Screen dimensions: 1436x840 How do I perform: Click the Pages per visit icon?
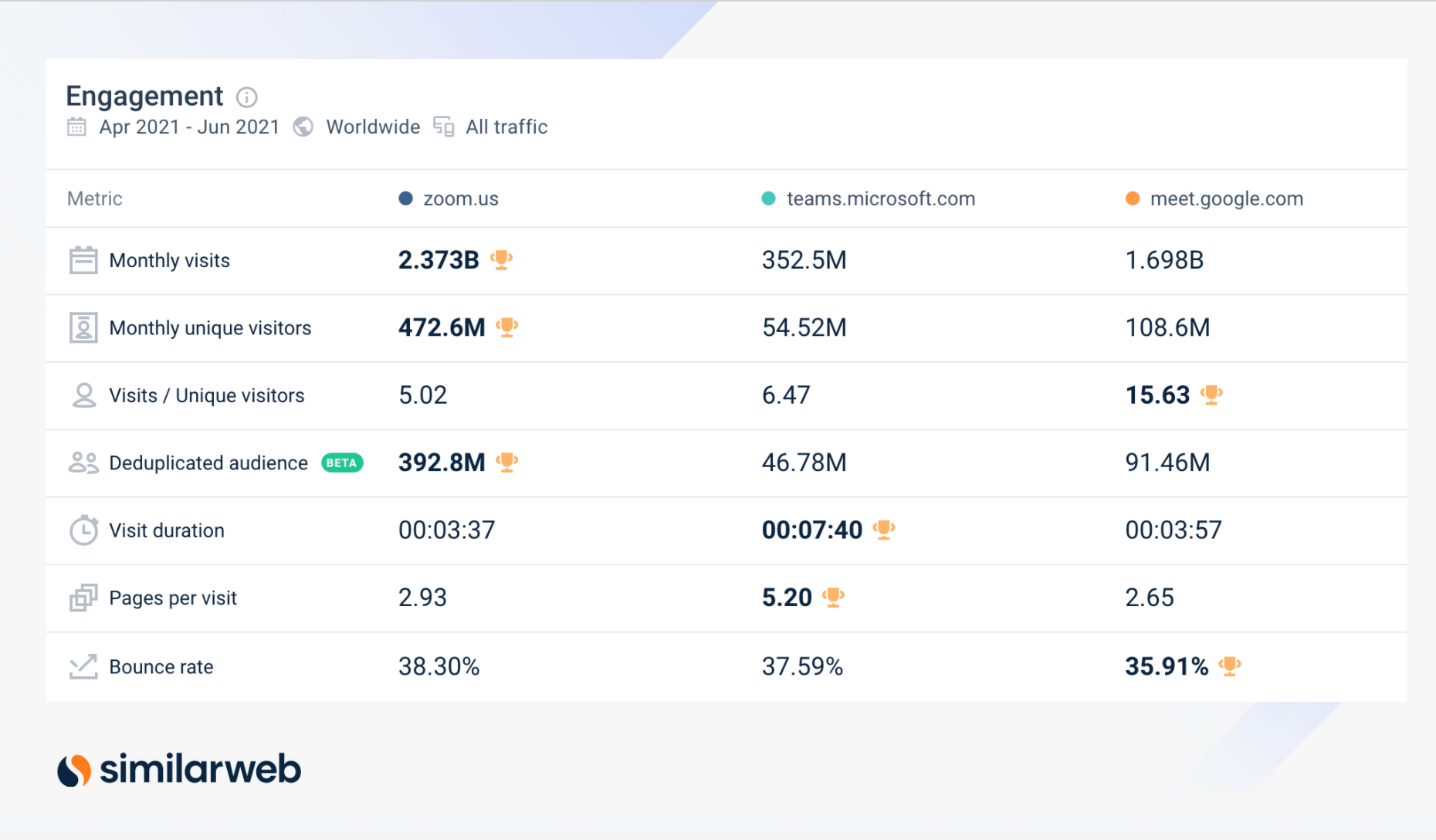[83, 598]
